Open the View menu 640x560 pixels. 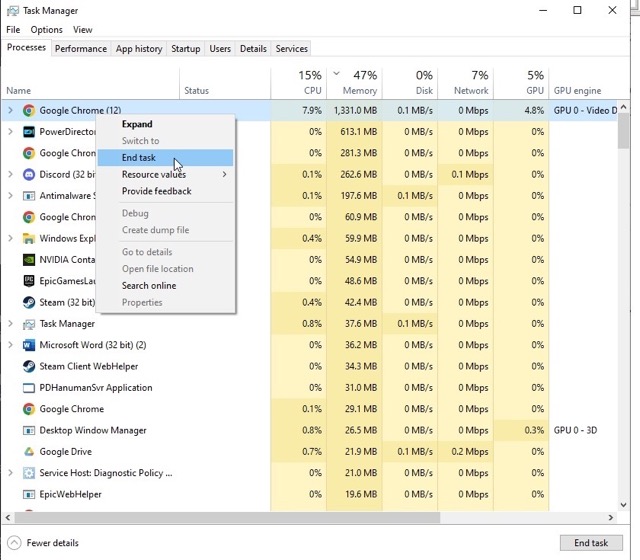coord(82,30)
